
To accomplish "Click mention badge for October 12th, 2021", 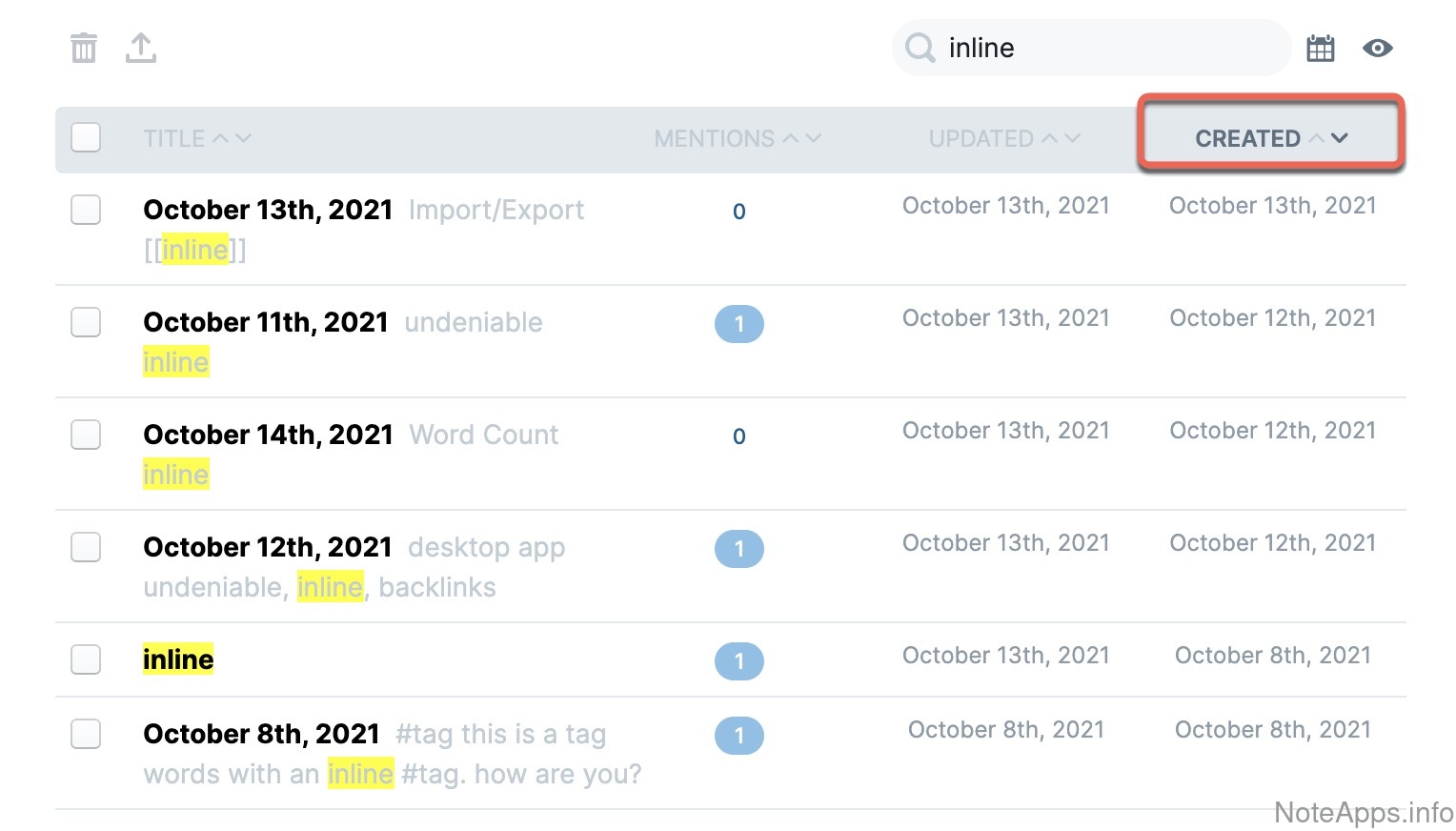I will click(738, 549).
